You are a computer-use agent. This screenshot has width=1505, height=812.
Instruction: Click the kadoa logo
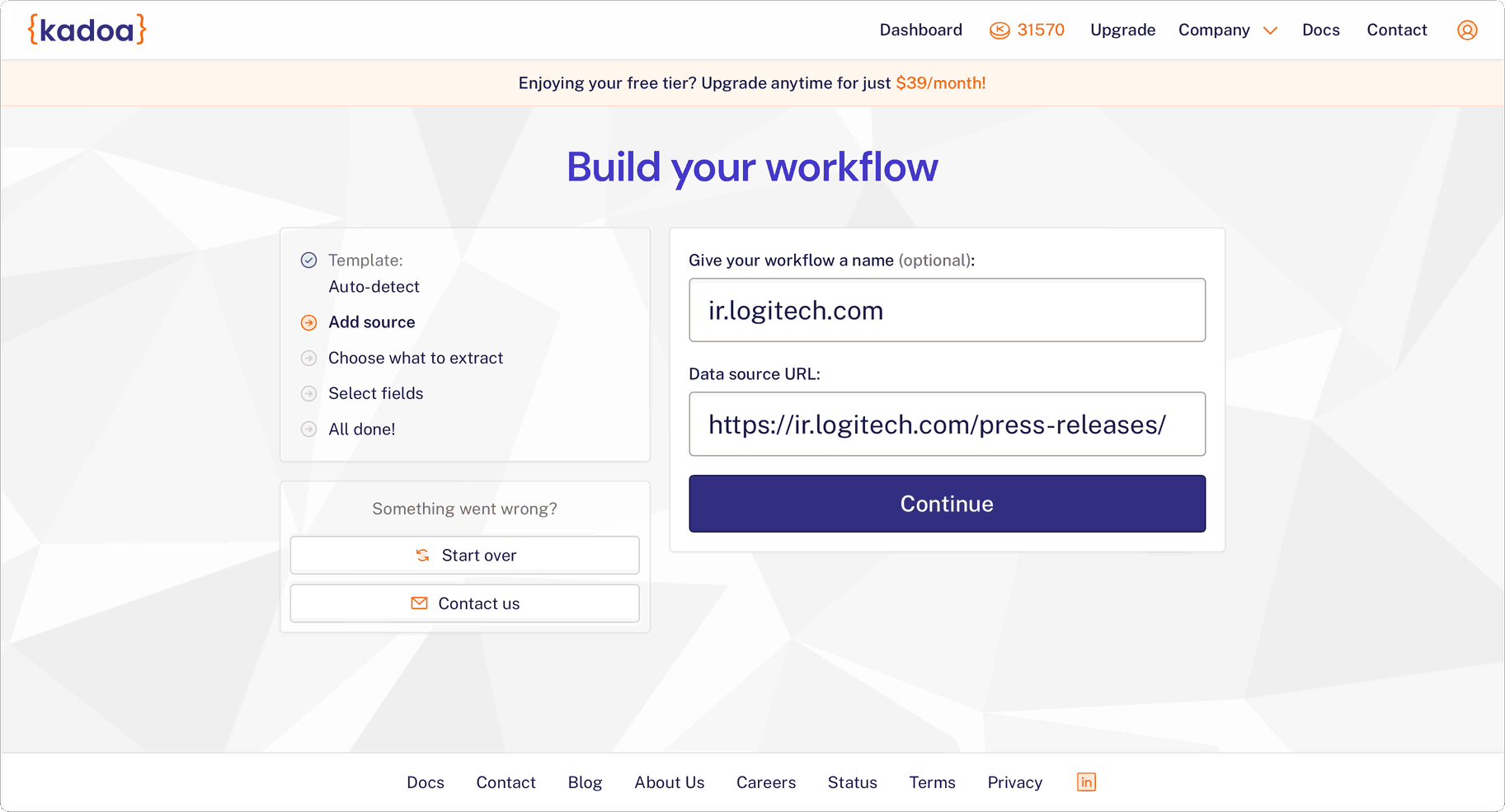[87, 30]
